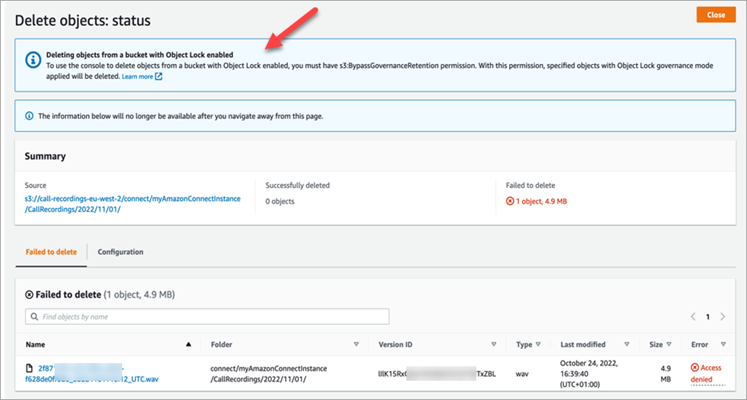This screenshot has width=747, height=400.
Task: Sort by Name column ascending arrow
Action: coord(188,343)
